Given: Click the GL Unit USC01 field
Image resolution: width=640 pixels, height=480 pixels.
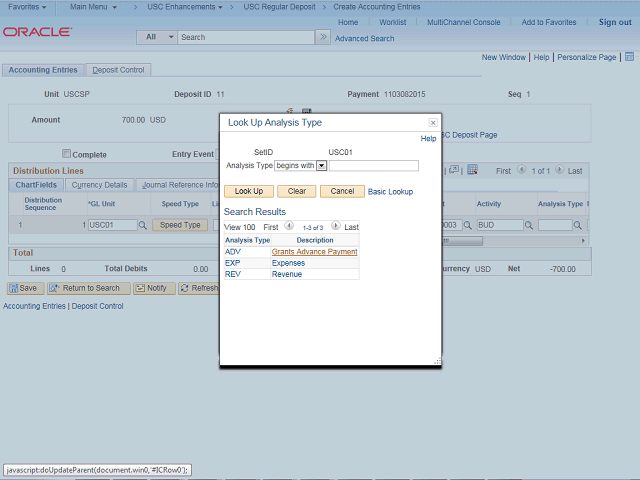Looking at the screenshot, I should [x=113, y=225].
